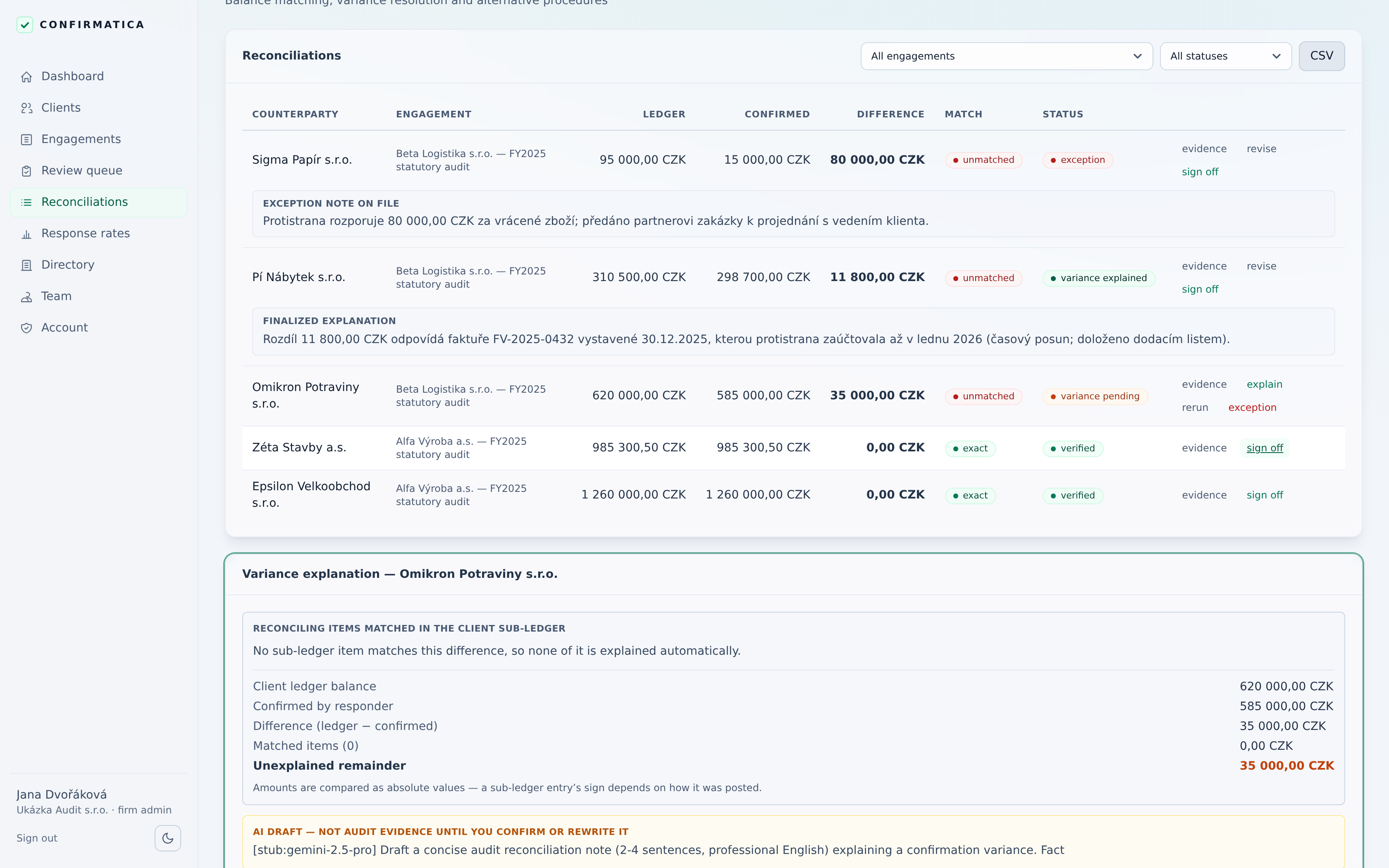Screen dimensions: 1389x868
Task: Click sign off for Epsilon Velkoobchod row
Action: [x=1265, y=496]
